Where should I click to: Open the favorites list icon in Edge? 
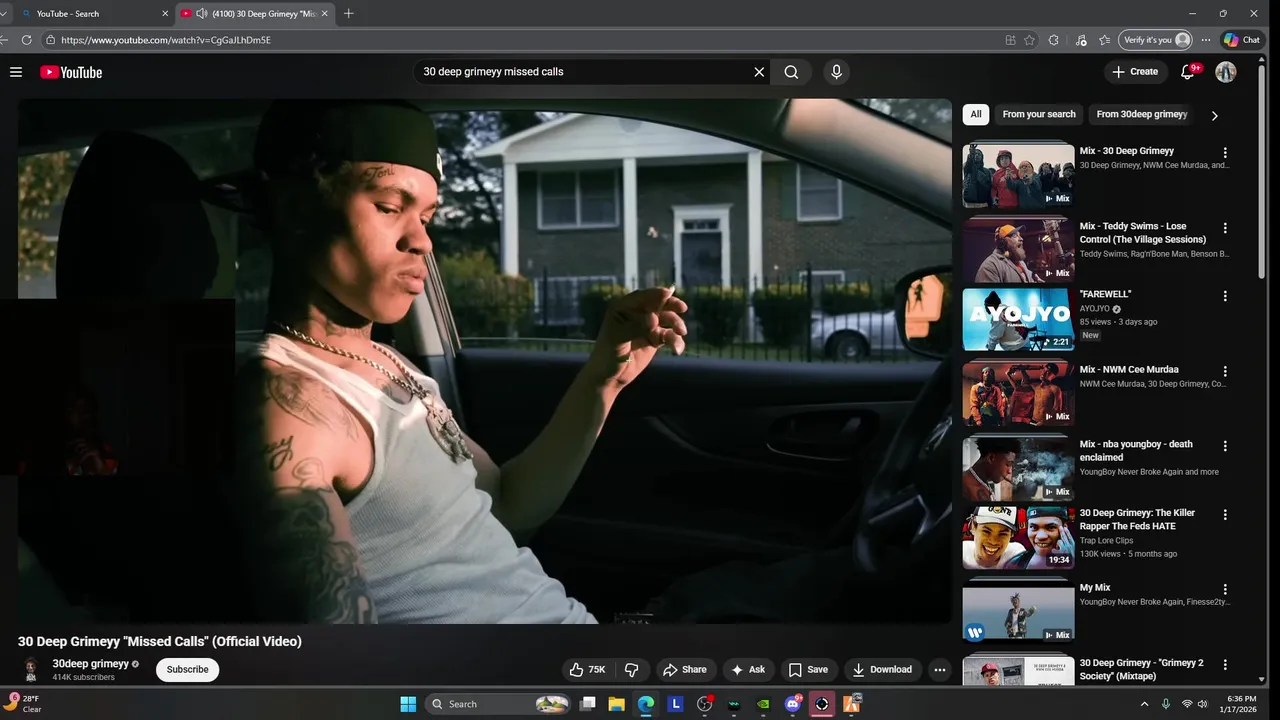(1104, 40)
